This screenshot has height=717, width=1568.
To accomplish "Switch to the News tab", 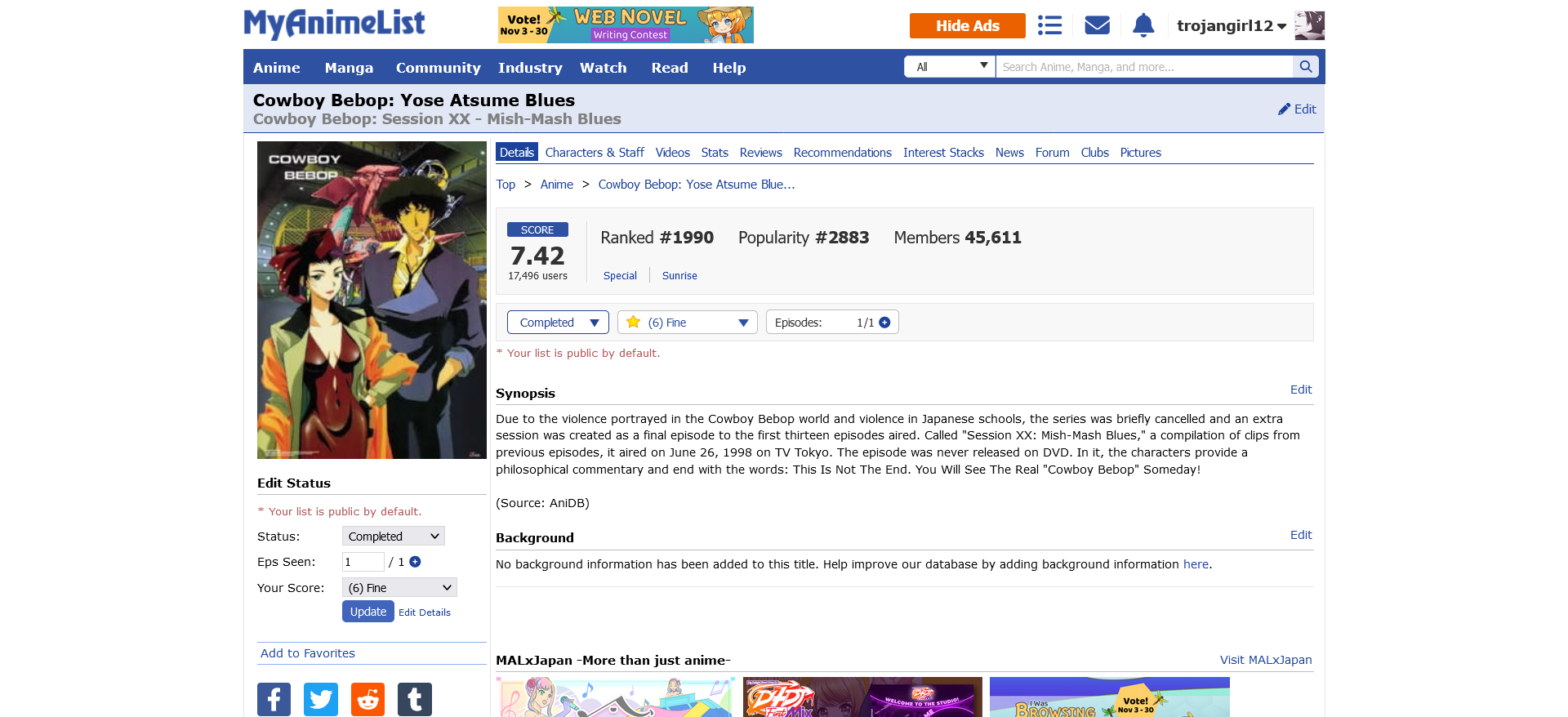I will 1009,153.
